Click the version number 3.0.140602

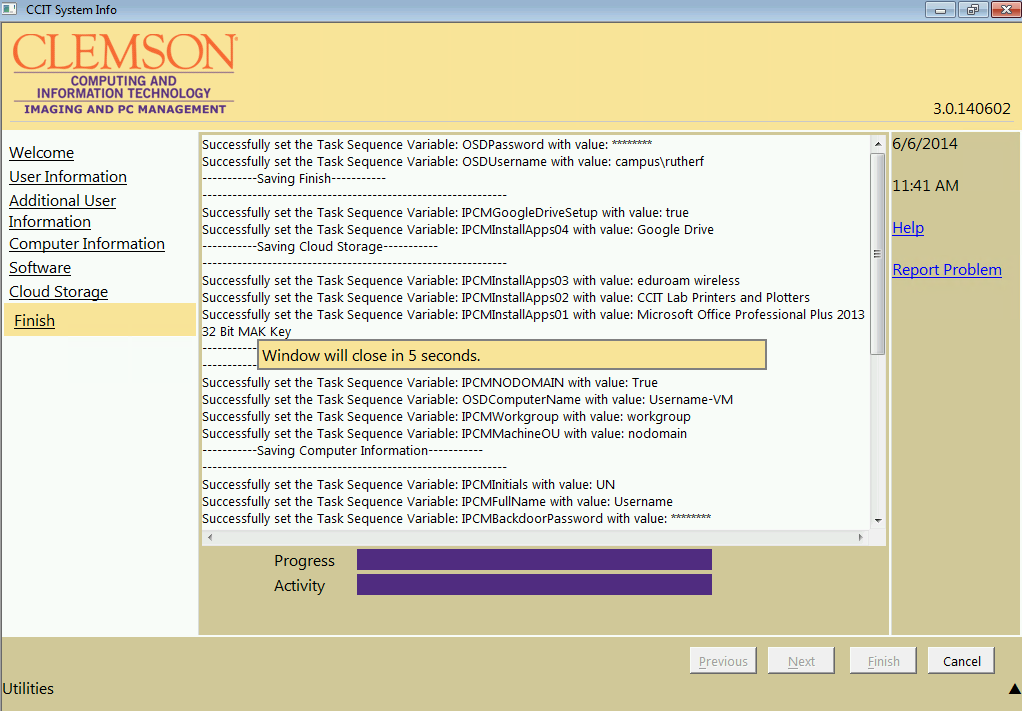pyautogui.click(x=972, y=109)
